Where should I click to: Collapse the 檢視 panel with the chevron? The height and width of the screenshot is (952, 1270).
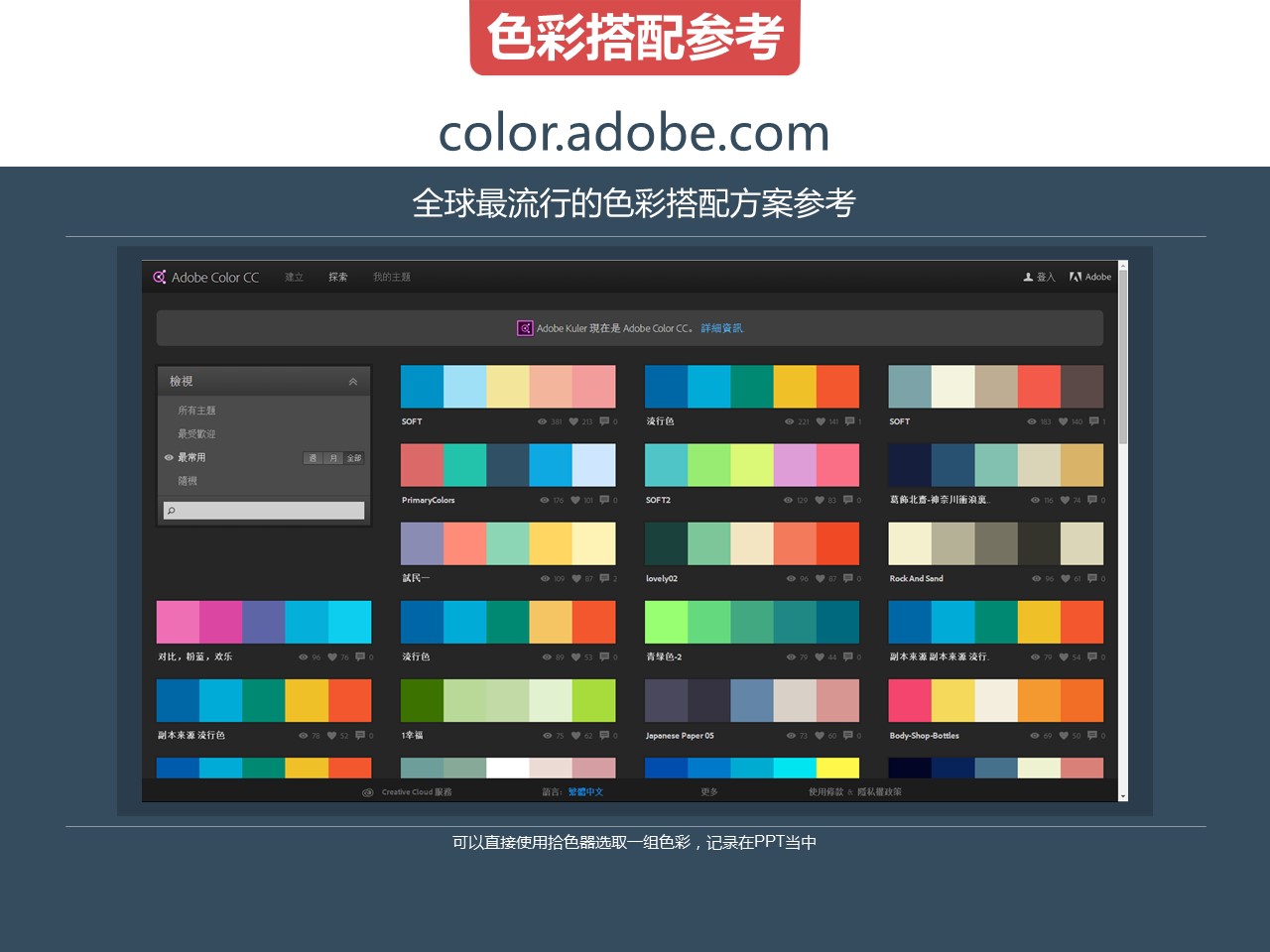pyautogui.click(x=352, y=382)
